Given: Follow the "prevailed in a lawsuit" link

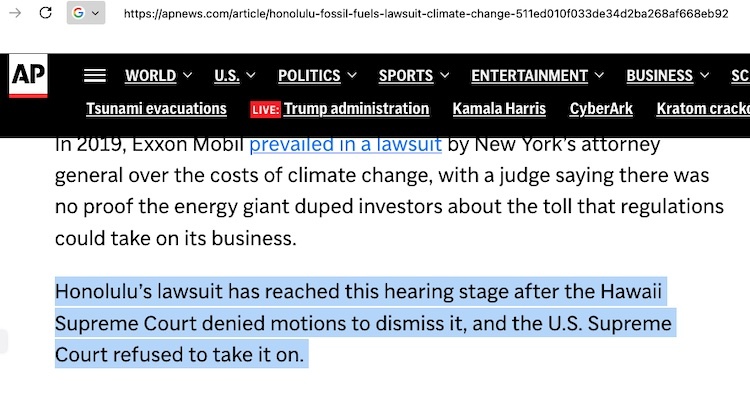Looking at the screenshot, I should (345, 144).
